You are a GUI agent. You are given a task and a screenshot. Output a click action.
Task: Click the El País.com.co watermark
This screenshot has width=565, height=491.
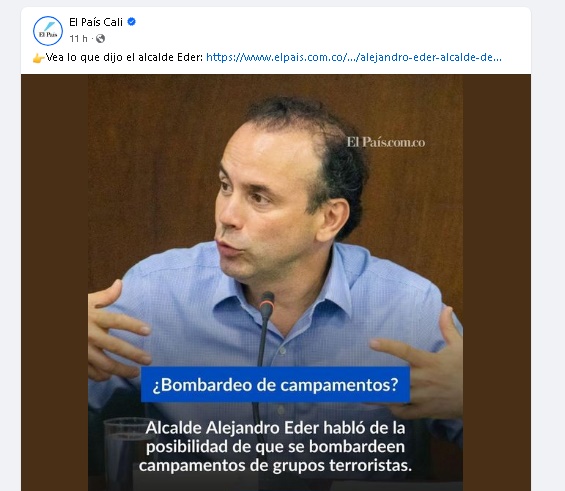tap(386, 142)
